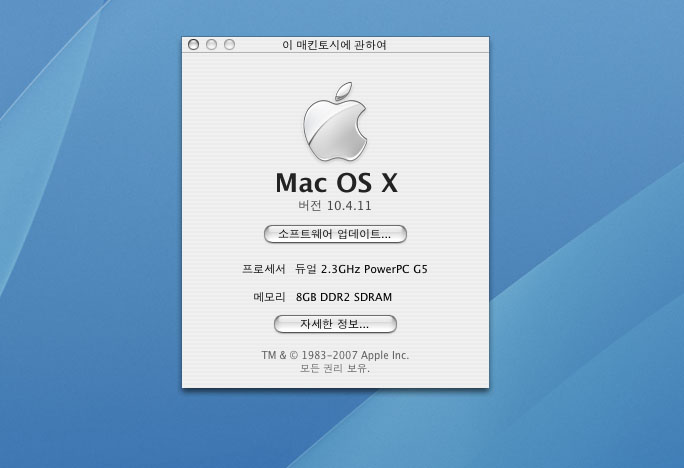Zoom window using third title bar button
This screenshot has height=468, width=684.
[x=229, y=45]
